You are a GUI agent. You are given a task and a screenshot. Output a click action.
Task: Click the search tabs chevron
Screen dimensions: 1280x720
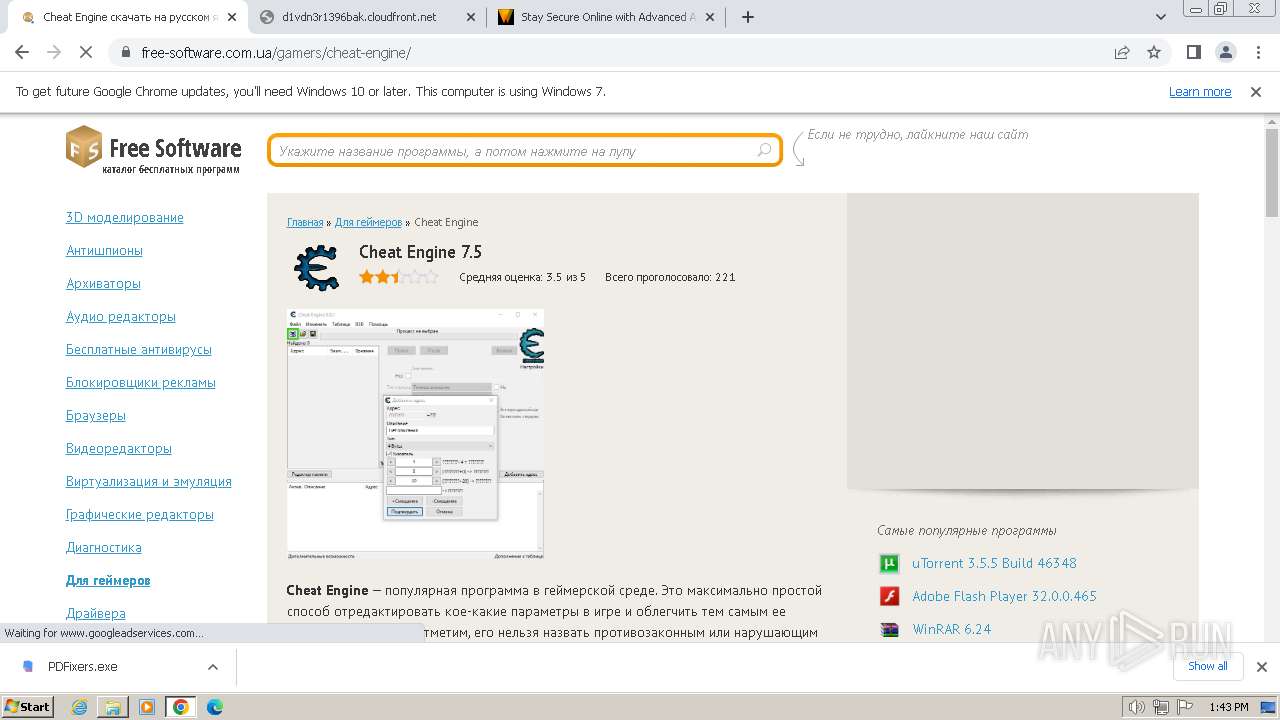point(1161,17)
